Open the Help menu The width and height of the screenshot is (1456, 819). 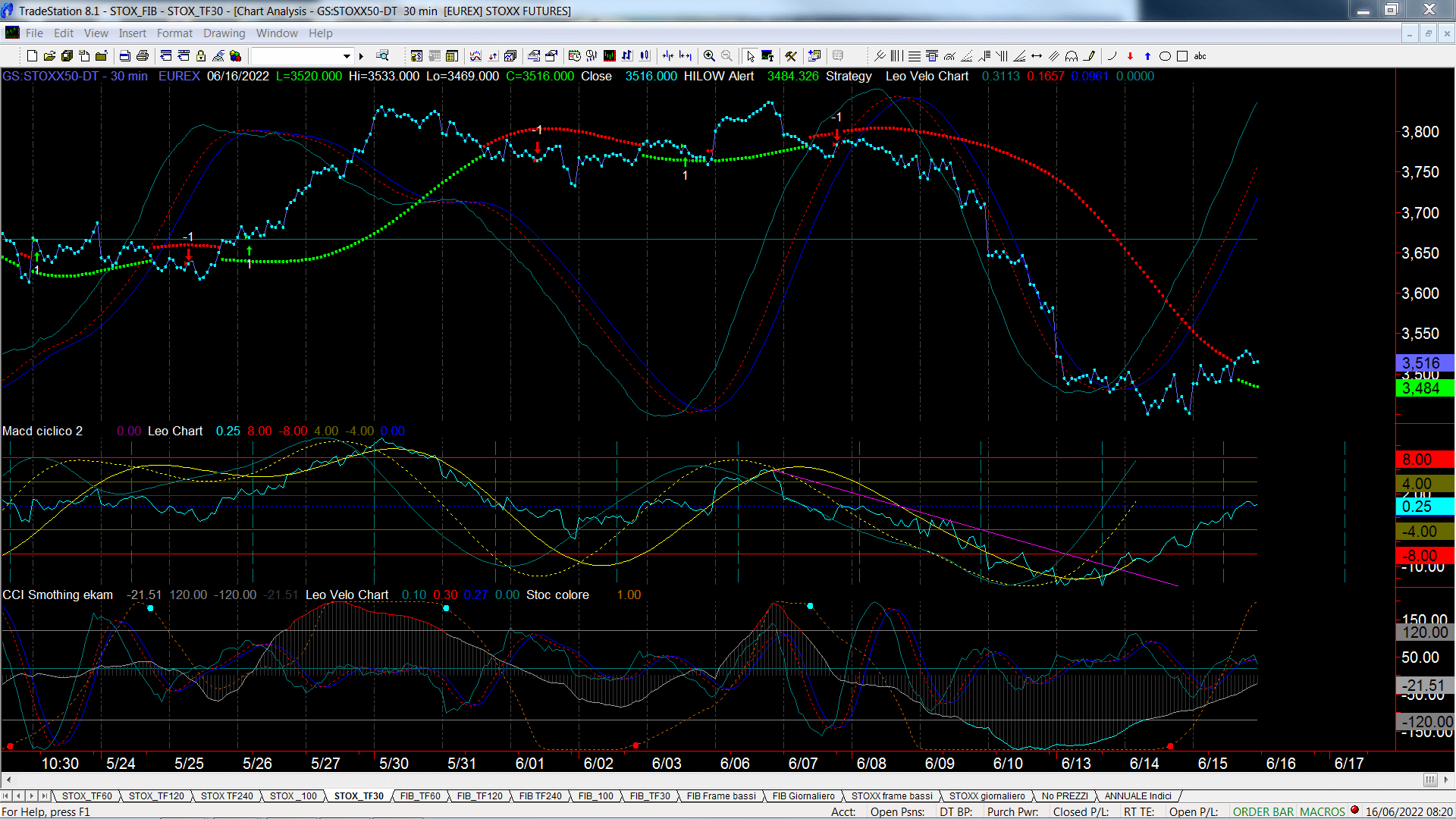pyautogui.click(x=320, y=33)
